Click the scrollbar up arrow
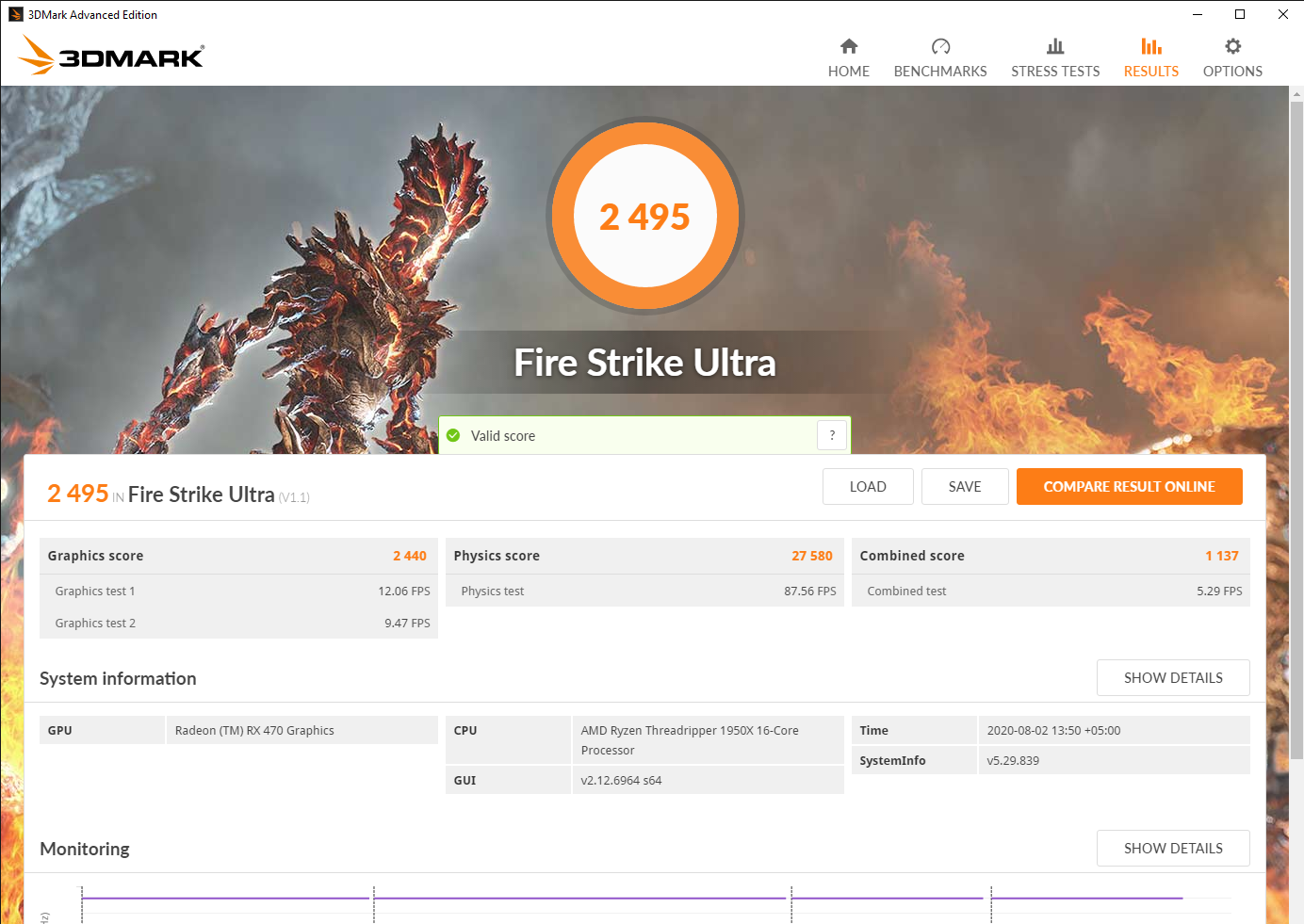The width and height of the screenshot is (1304, 924). click(x=1296, y=94)
